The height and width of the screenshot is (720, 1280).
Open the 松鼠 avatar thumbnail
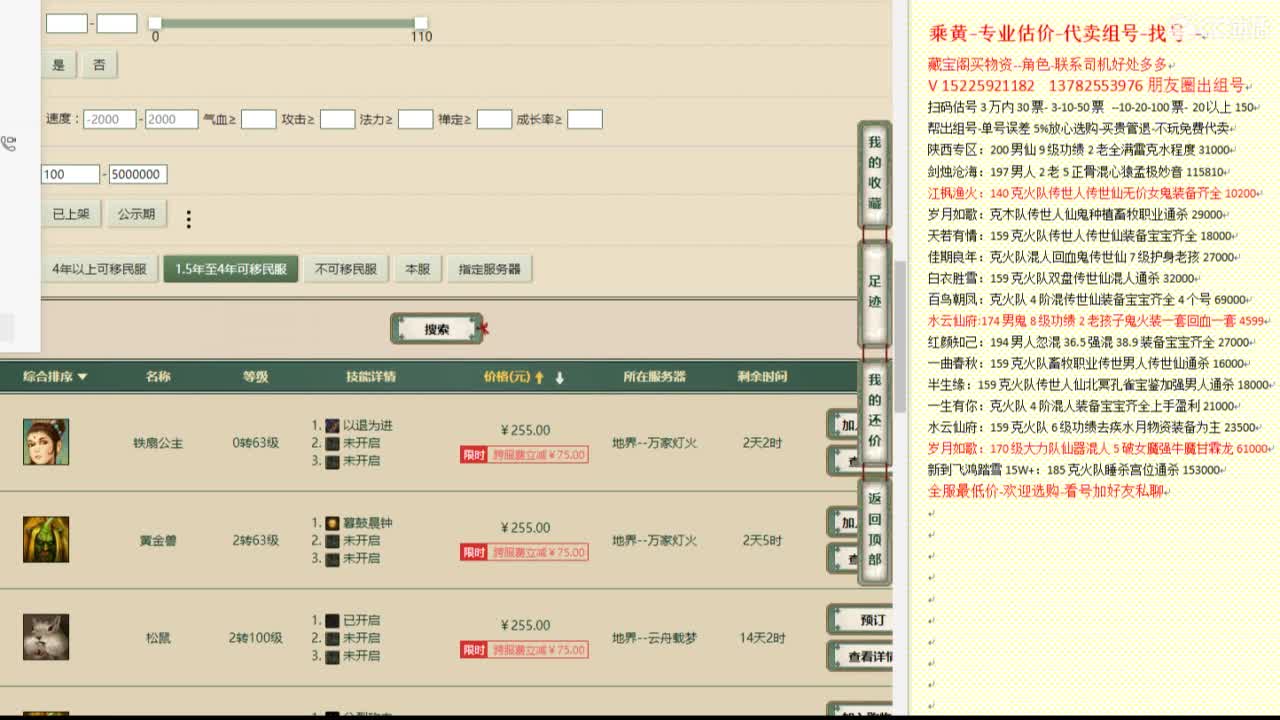46,637
